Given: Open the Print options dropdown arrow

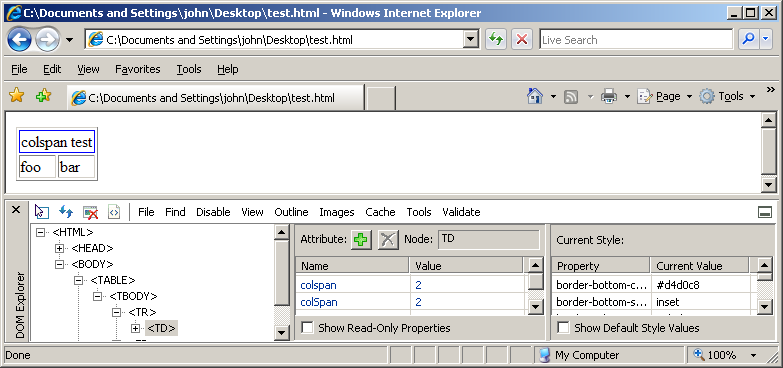Looking at the screenshot, I should [627, 96].
